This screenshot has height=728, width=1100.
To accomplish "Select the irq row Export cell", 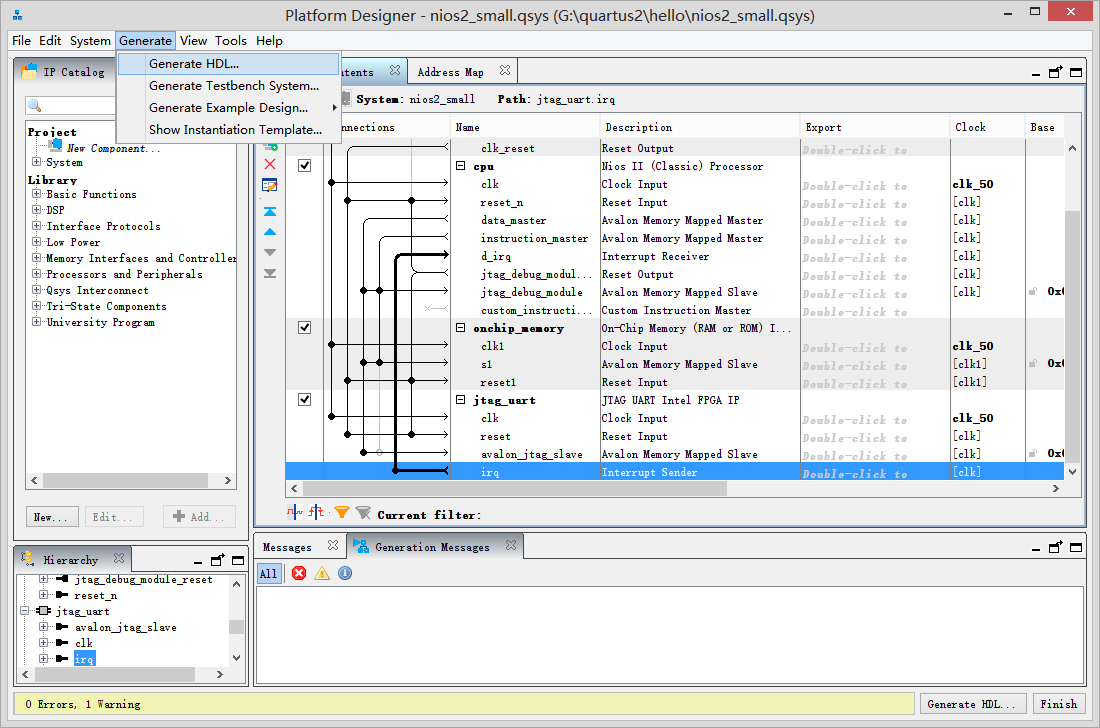I will pos(874,473).
